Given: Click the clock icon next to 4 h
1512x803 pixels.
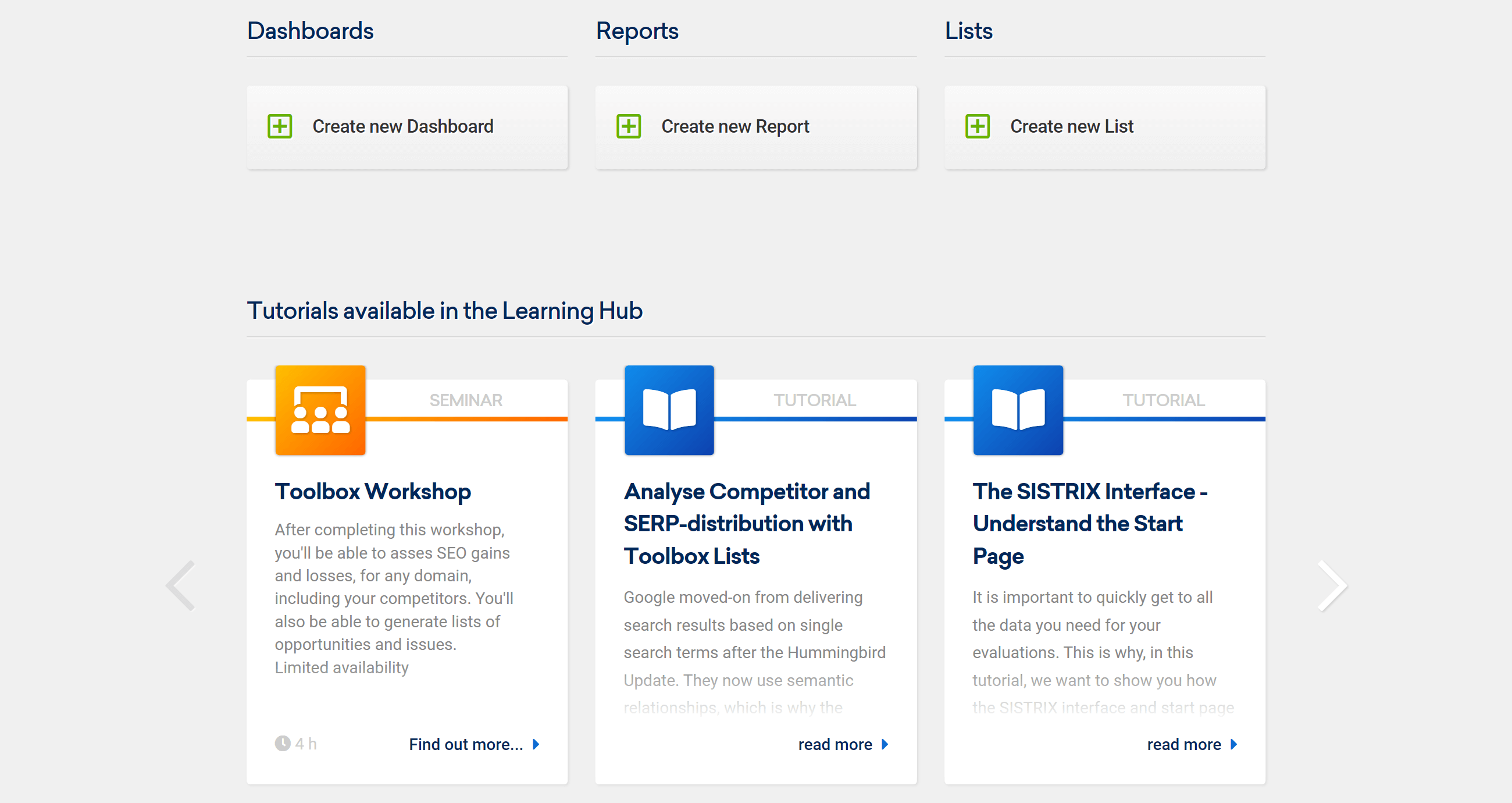Looking at the screenshot, I should click(x=282, y=744).
